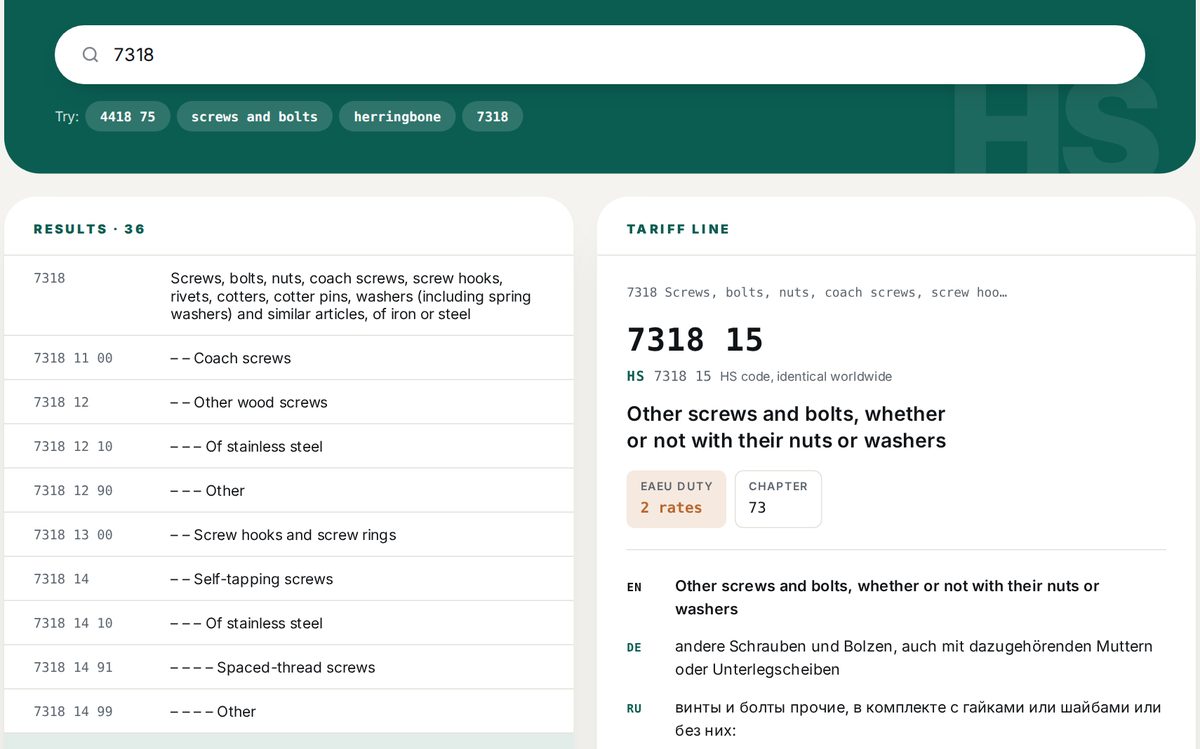Click the breadcrumb '7318 Screws, bolts, nuts…'
Viewport: 1200px width, 749px height.
[817, 293]
